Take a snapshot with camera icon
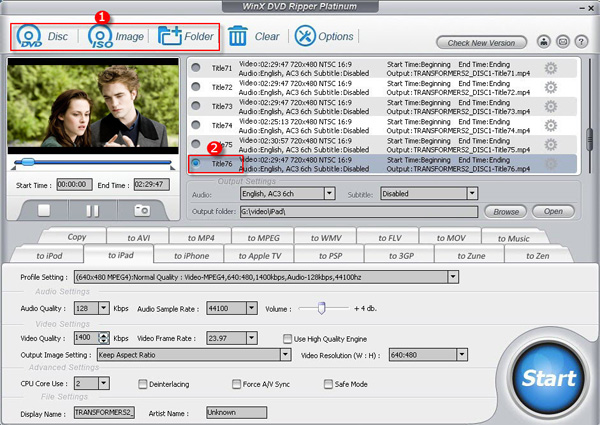600x425 pixels. pyautogui.click(x=142, y=210)
